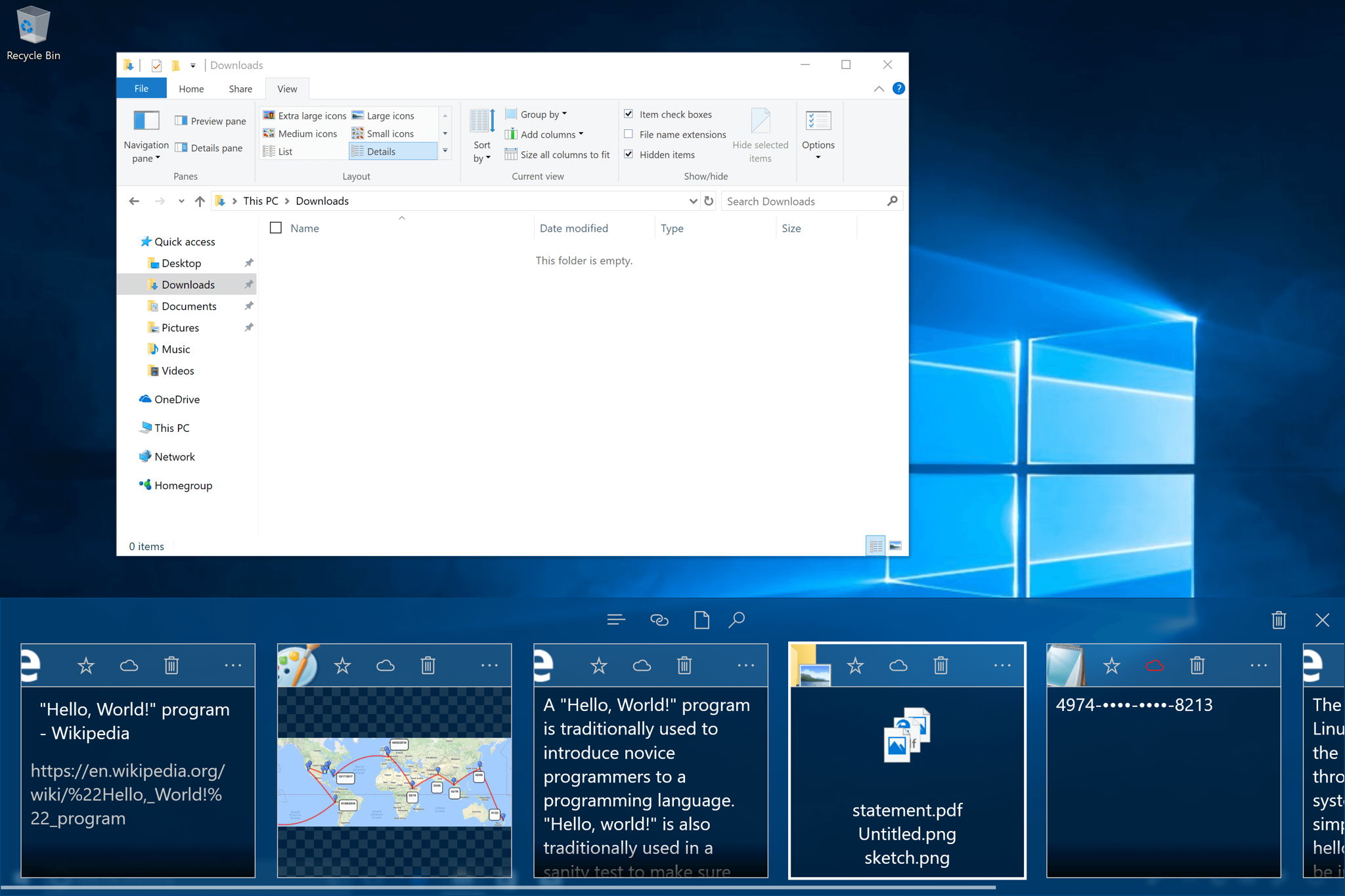Open the File menu tab
The width and height of the screenshot is (1345, 896).
(x=141, y=89)
